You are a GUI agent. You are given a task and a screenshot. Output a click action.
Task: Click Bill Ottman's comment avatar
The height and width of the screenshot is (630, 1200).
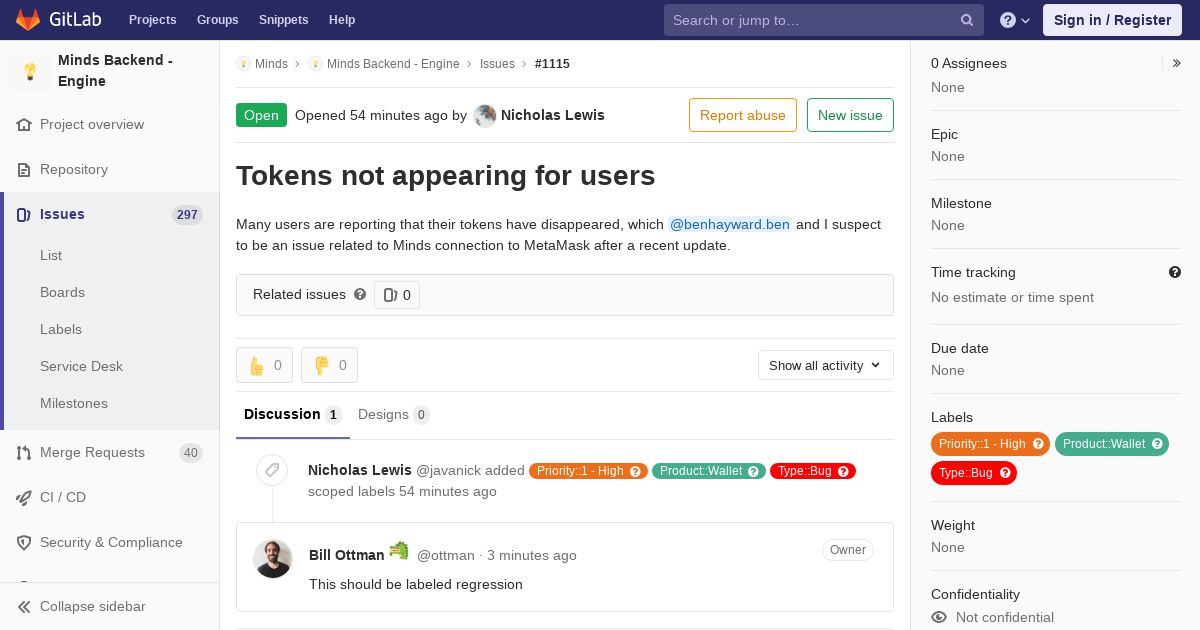[272, 559]
